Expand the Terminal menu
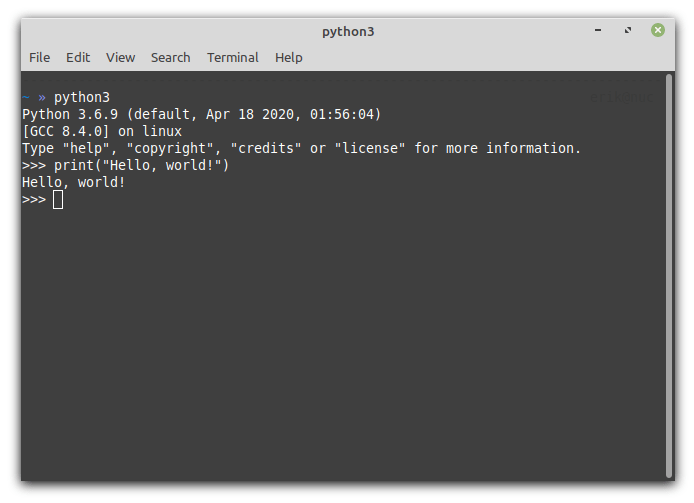694x503 pixels. 233,57
